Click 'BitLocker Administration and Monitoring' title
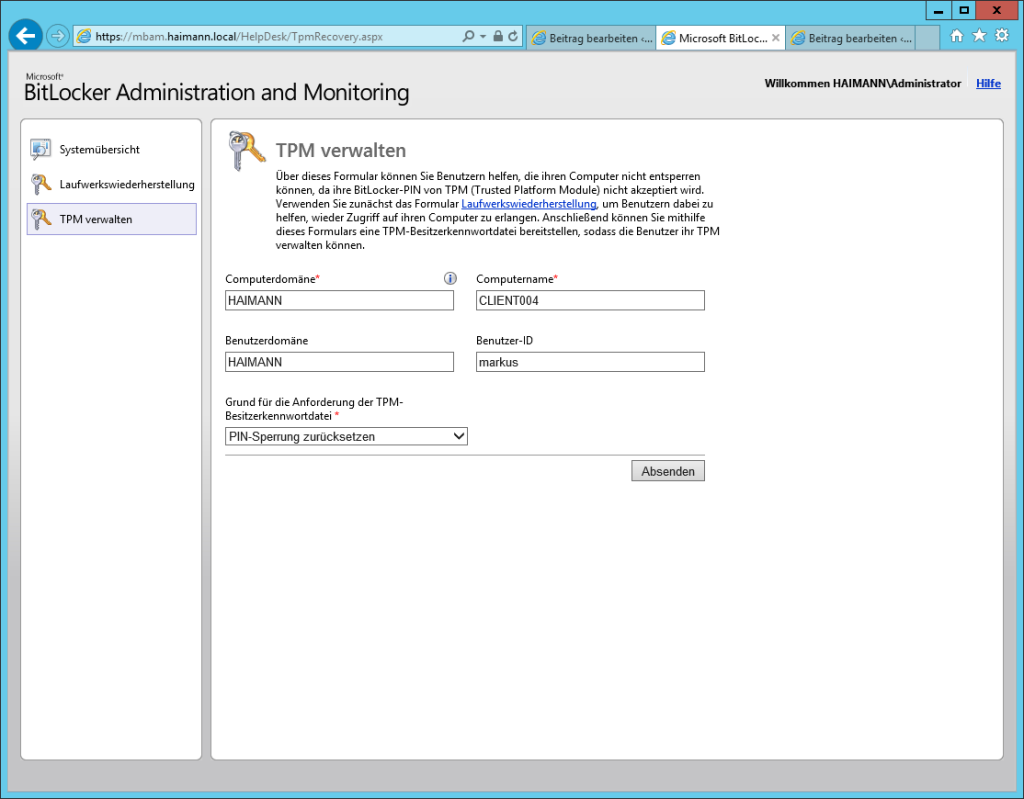This screenshot has width=1024, height=799. (x=216, y=93)
